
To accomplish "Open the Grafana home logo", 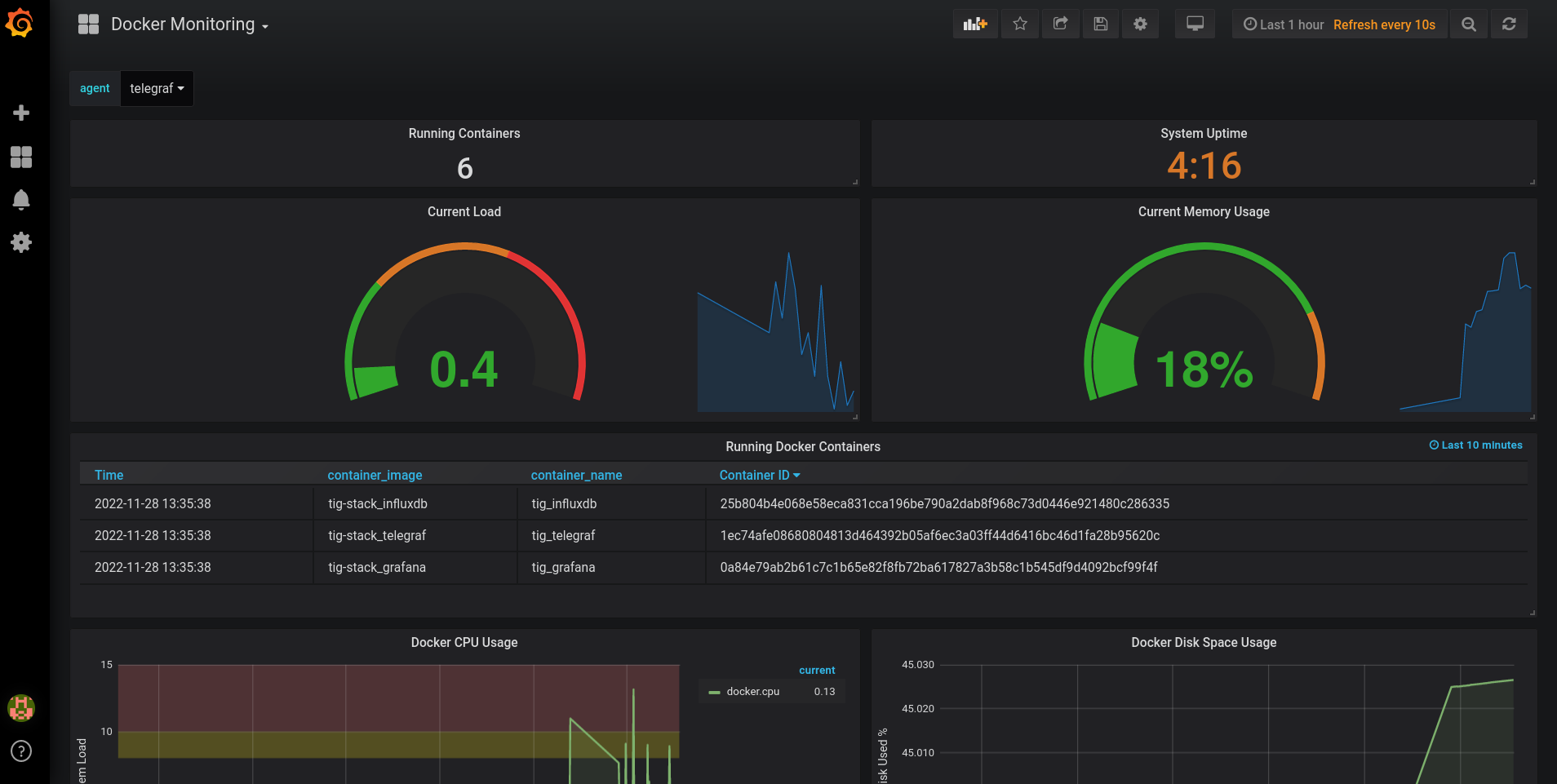I will (x=20, y=23).
